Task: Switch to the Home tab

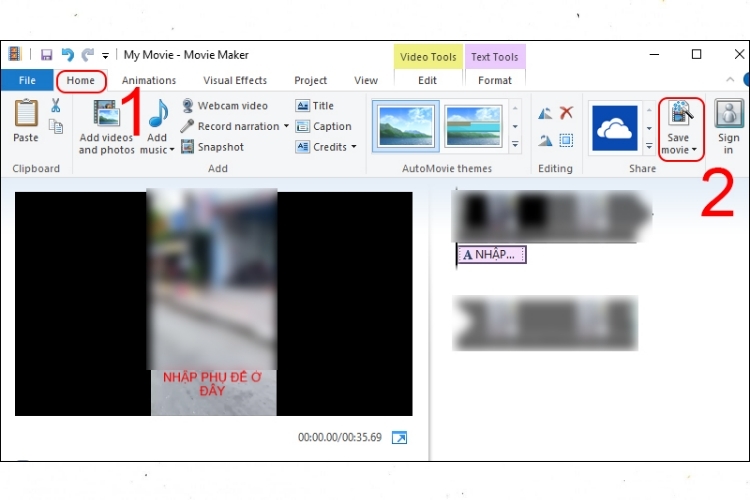Action: click(x=81, y=80)
